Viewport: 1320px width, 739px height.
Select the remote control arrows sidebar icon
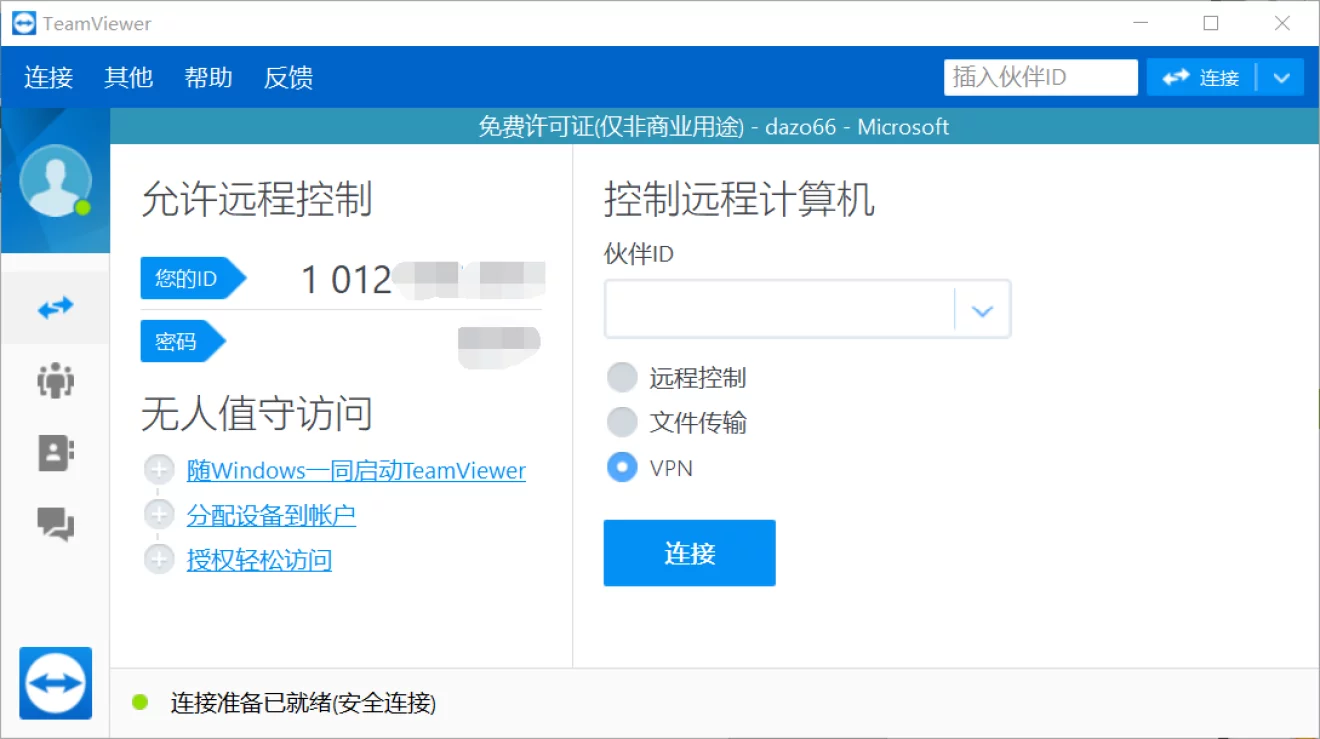tap(55, 307)
